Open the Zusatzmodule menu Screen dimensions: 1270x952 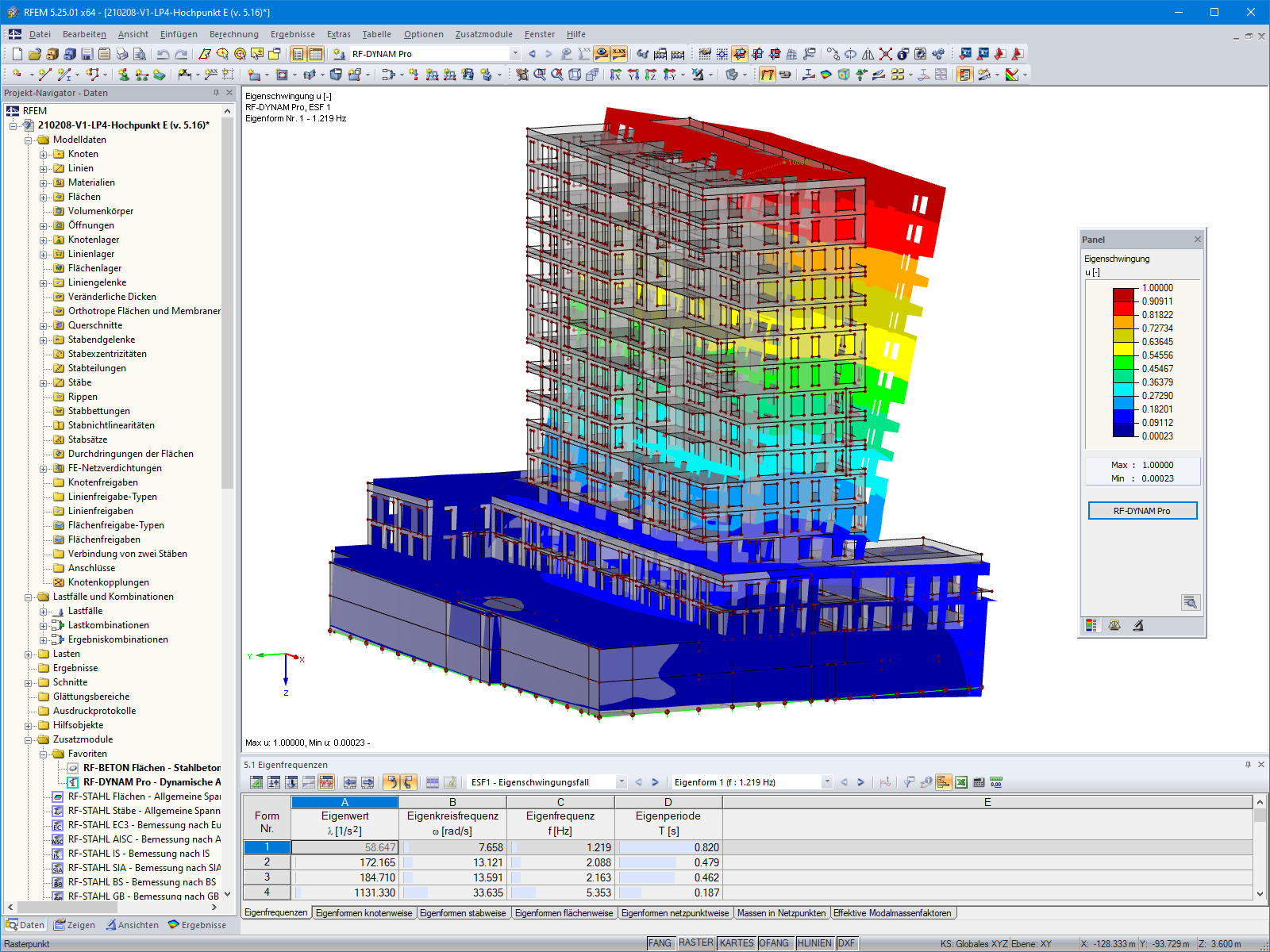[483, 34]
